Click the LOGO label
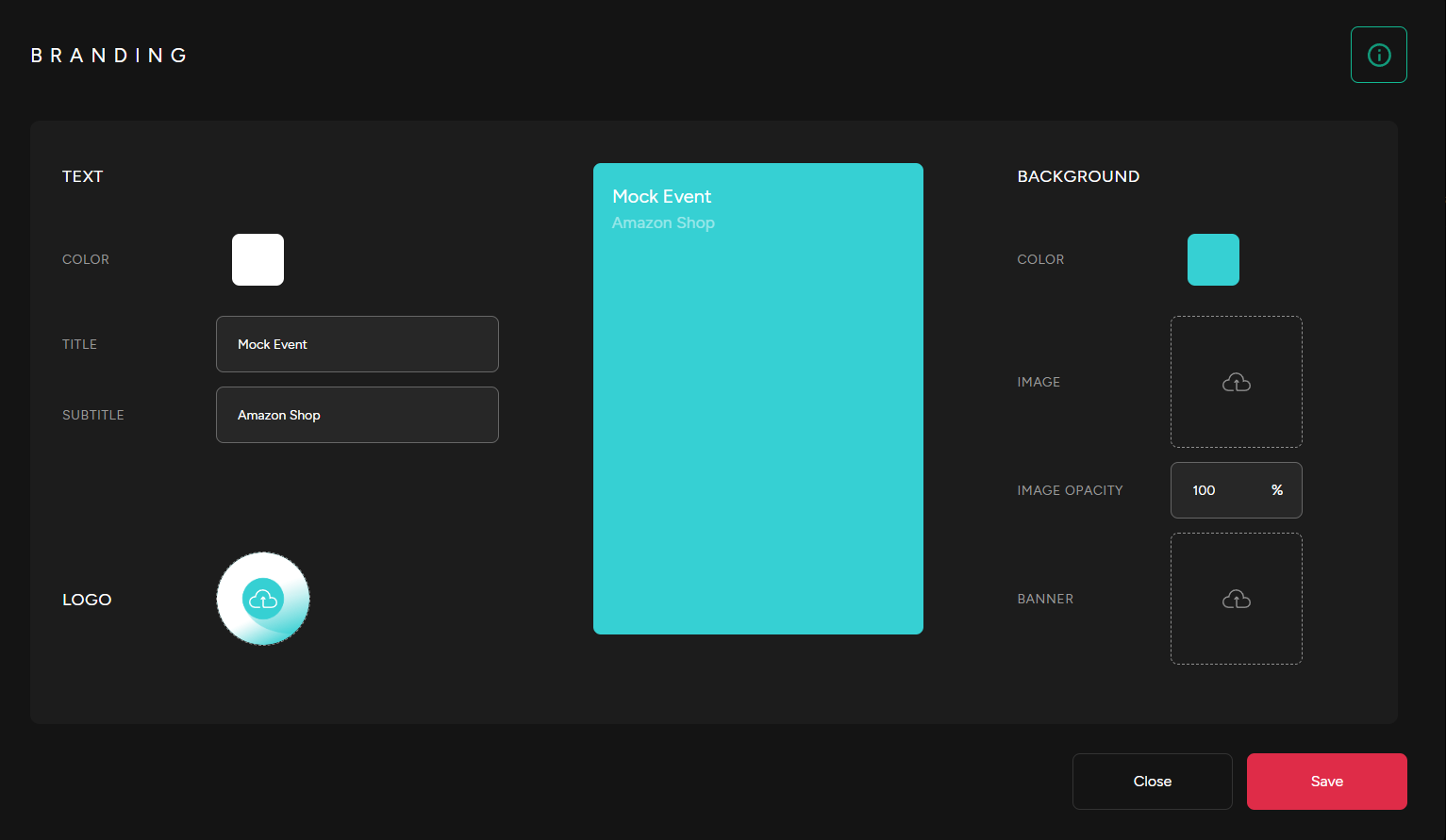1446x840 pixels. tap(87, 600)
